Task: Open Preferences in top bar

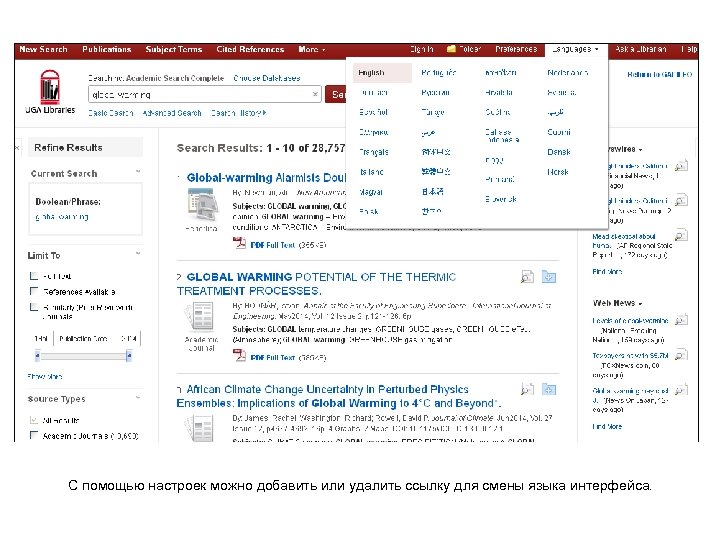Action: pos(516,49)
